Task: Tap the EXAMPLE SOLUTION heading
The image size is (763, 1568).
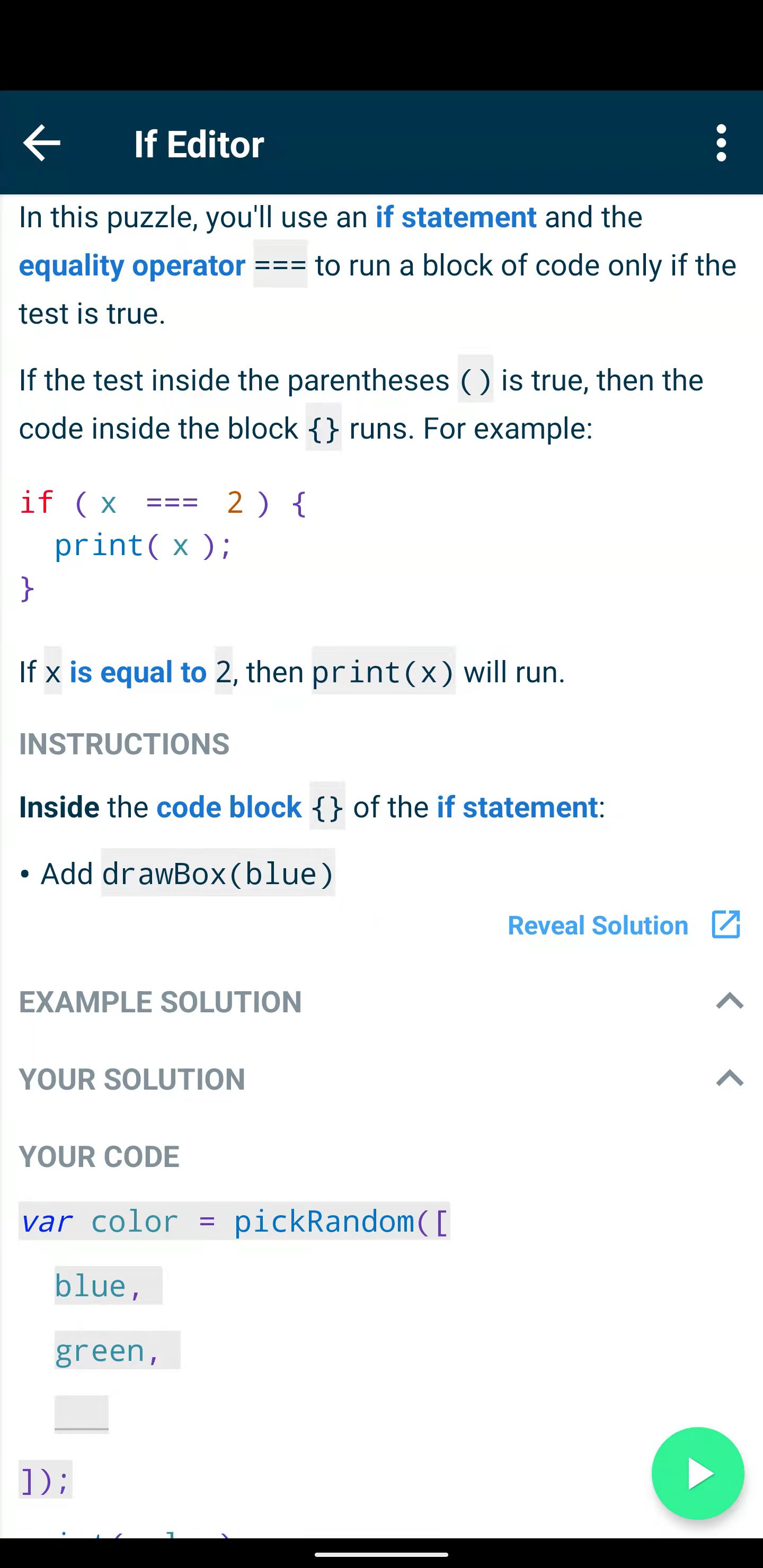Action: coord(160,1002)
